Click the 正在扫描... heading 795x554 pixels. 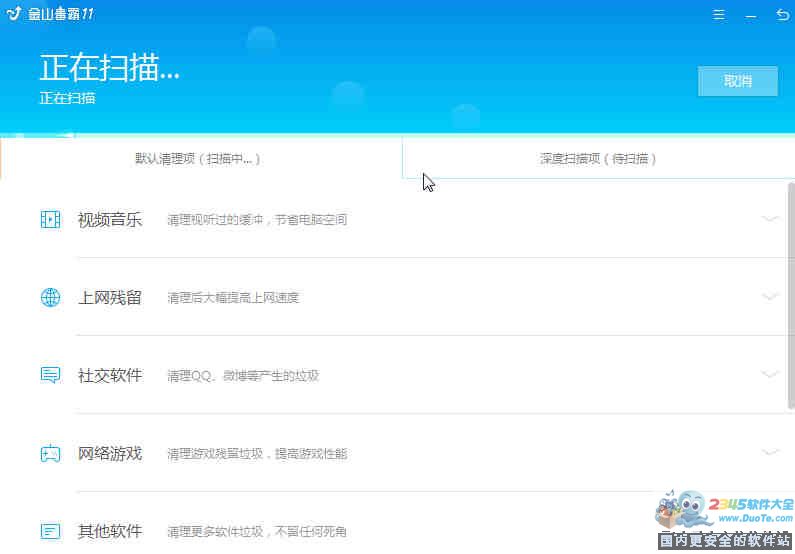(x=110, y=67)
